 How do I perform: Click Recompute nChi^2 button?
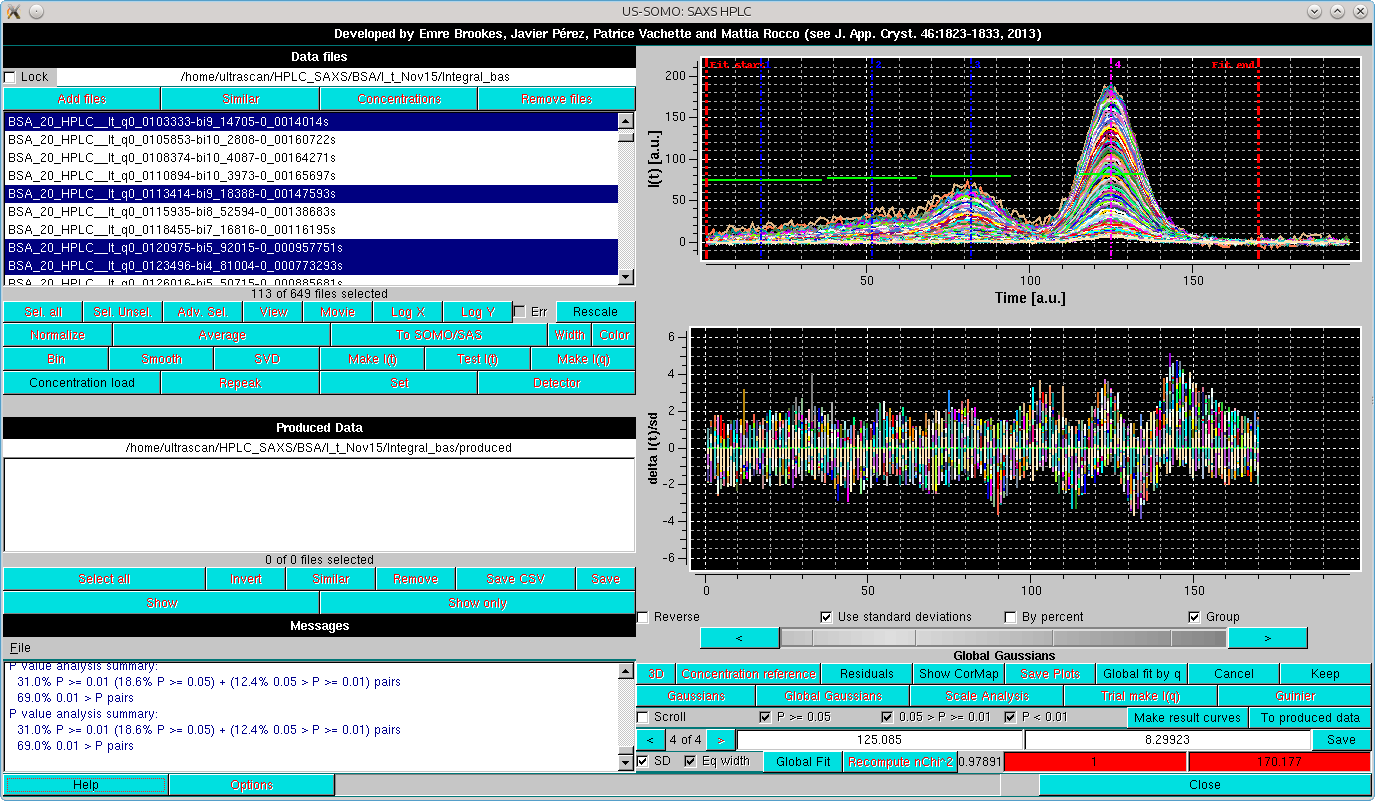click(900, 762)
